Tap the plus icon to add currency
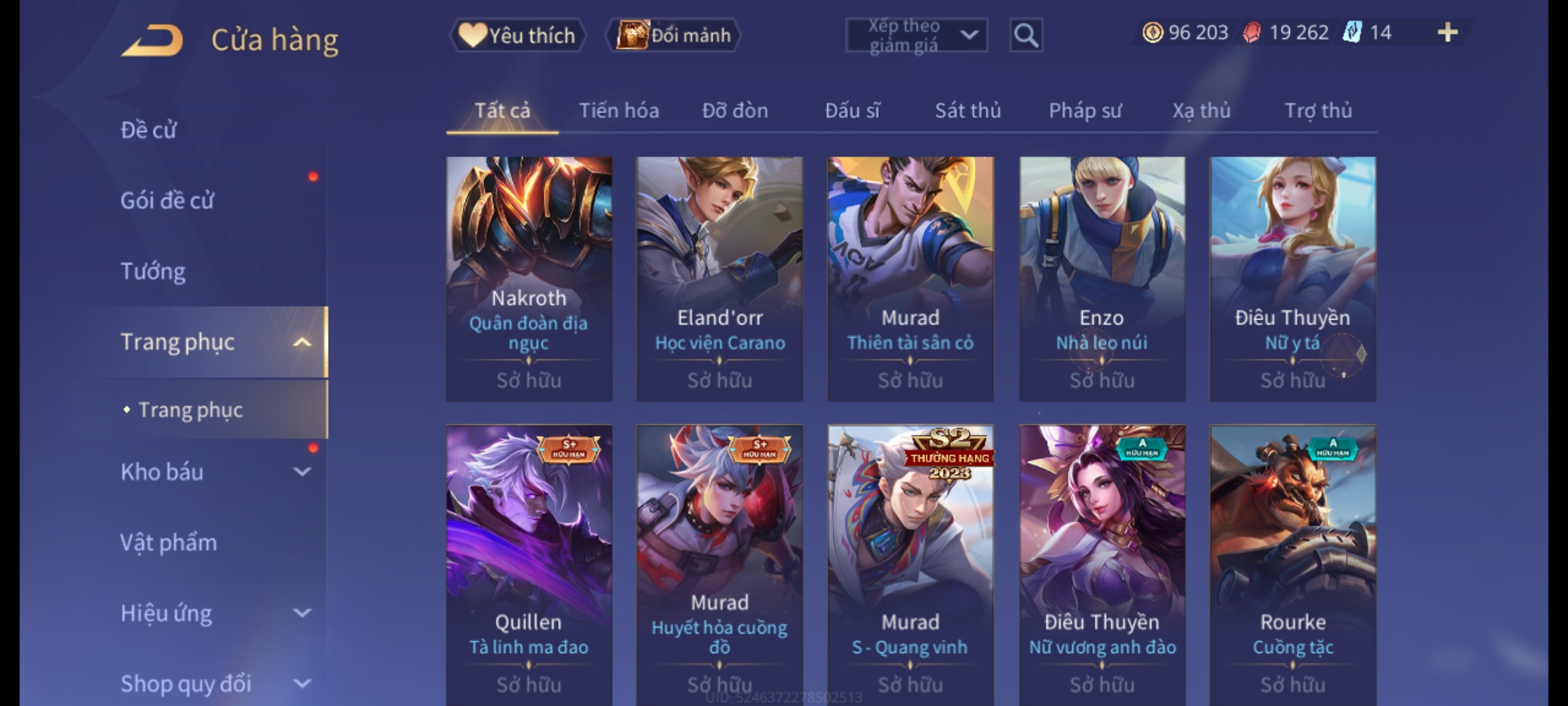This screenshot has height=706, width=1568. click(1448, 32)
